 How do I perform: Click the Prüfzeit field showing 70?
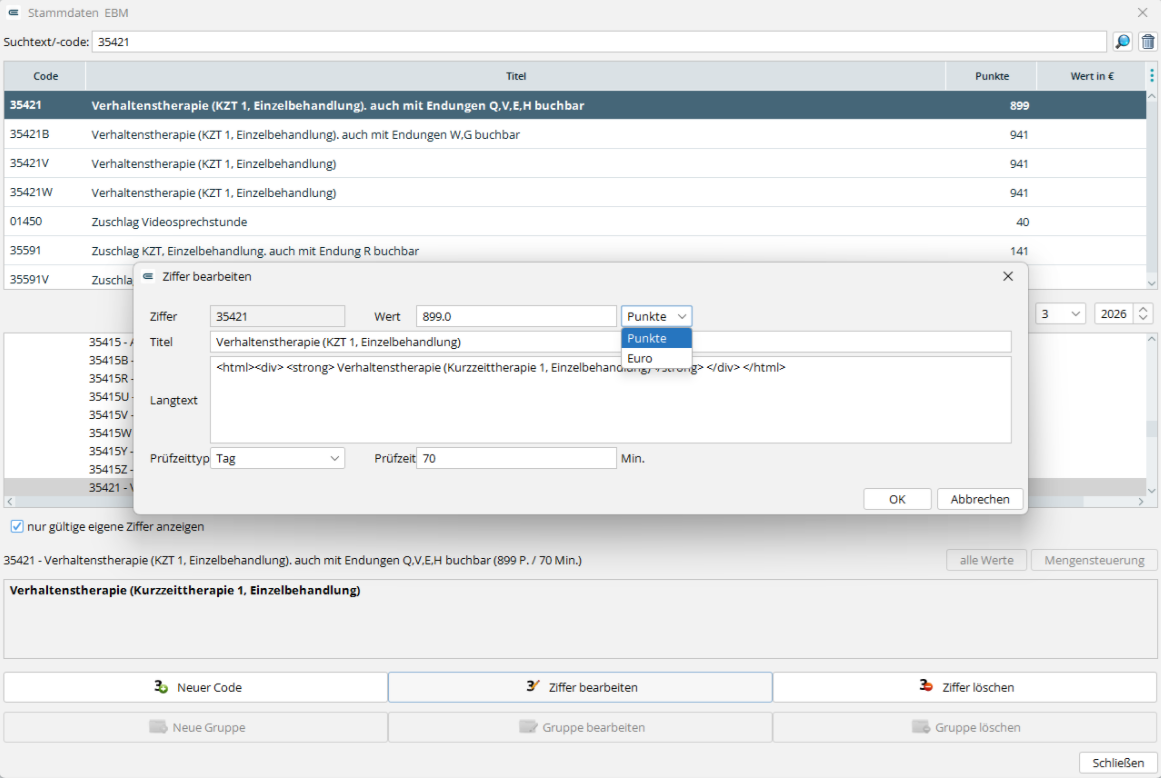(516, 458)
